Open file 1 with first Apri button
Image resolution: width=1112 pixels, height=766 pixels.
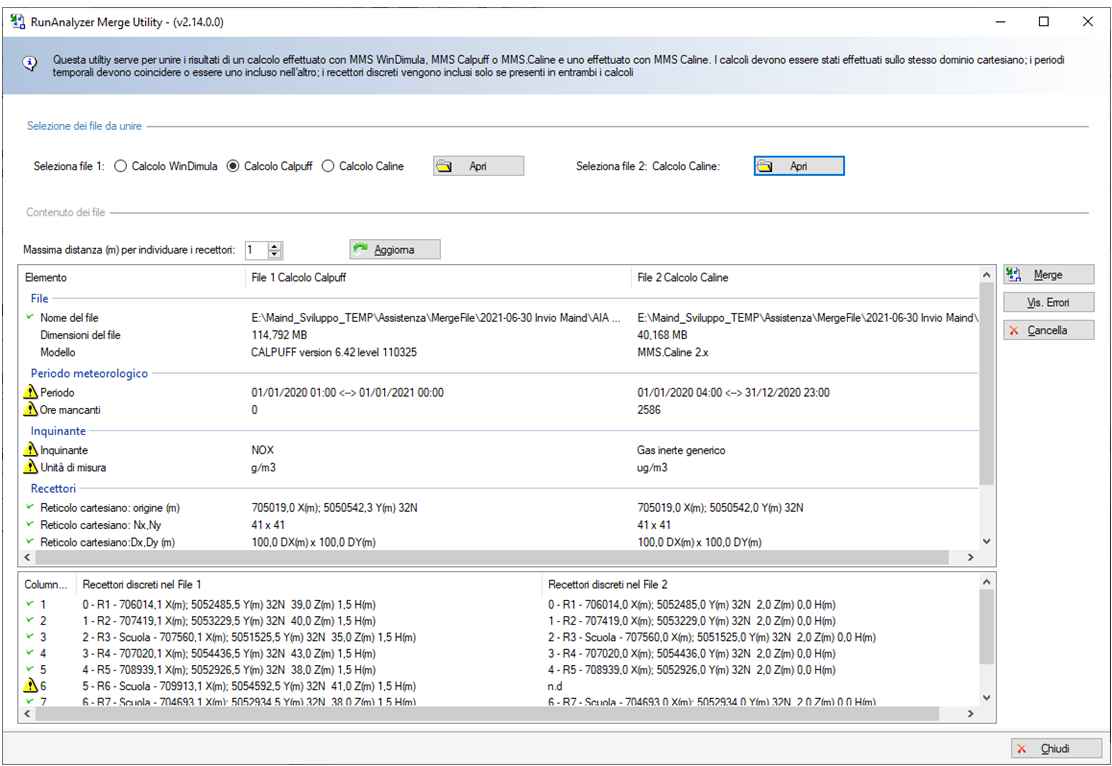479,166
